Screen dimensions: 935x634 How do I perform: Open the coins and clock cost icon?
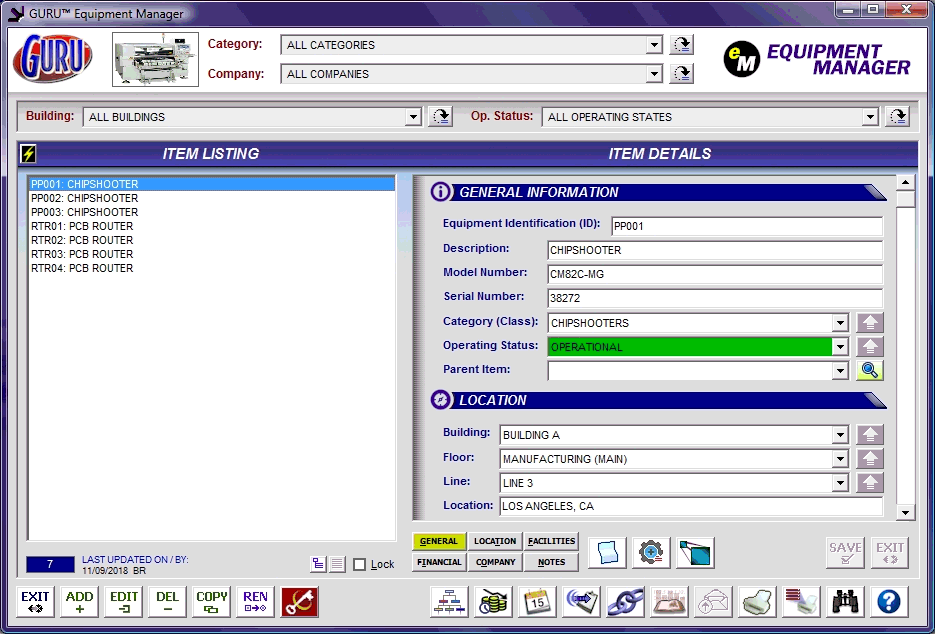pos(493,602)
